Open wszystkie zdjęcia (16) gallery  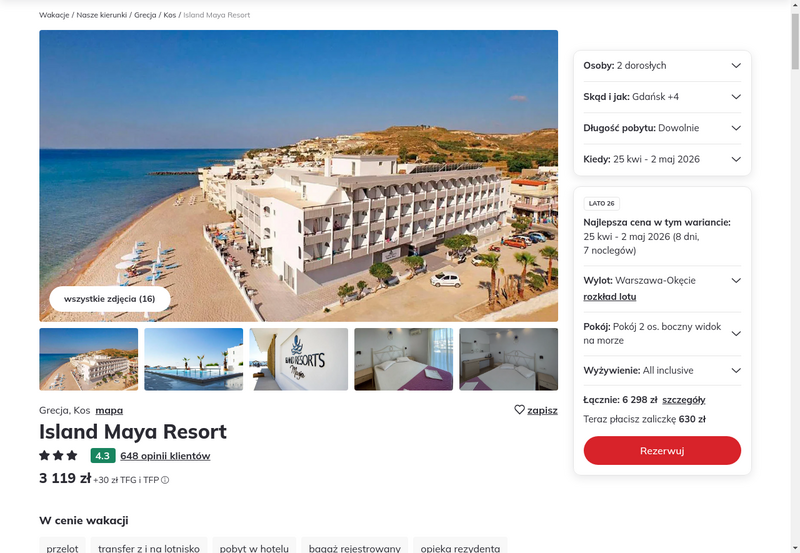tap(110, 299)
